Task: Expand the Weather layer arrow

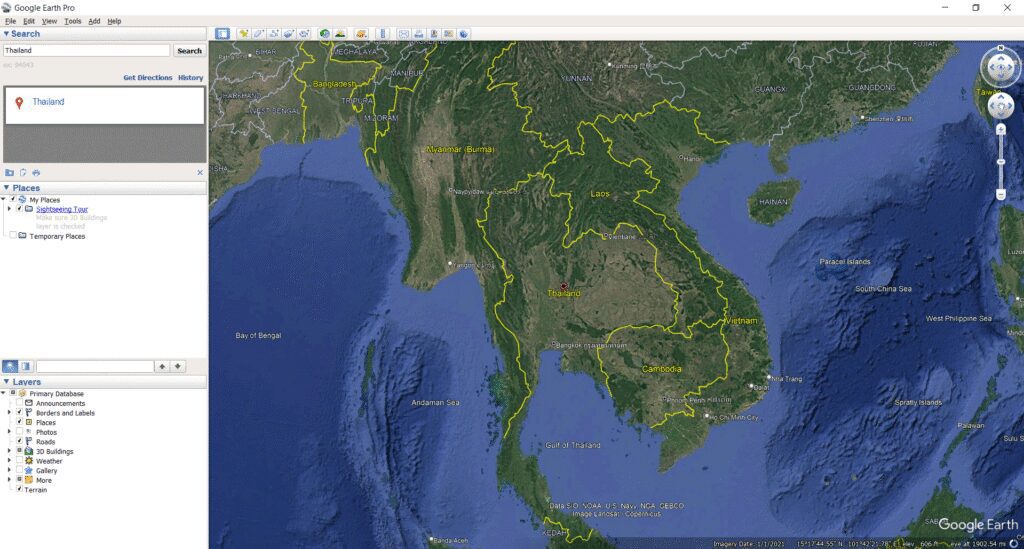Action: pyautogui.click(x=9, y=461)
